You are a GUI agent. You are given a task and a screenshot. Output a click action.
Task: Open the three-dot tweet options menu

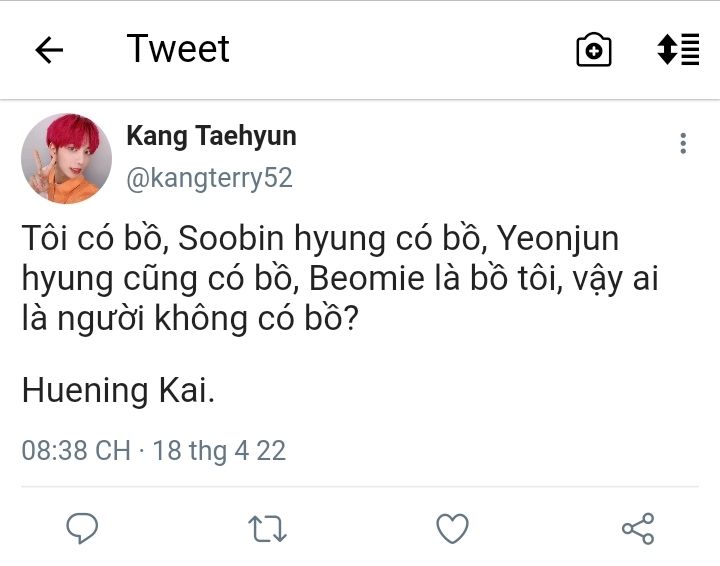pyautogui.click(x=683, y=144)
